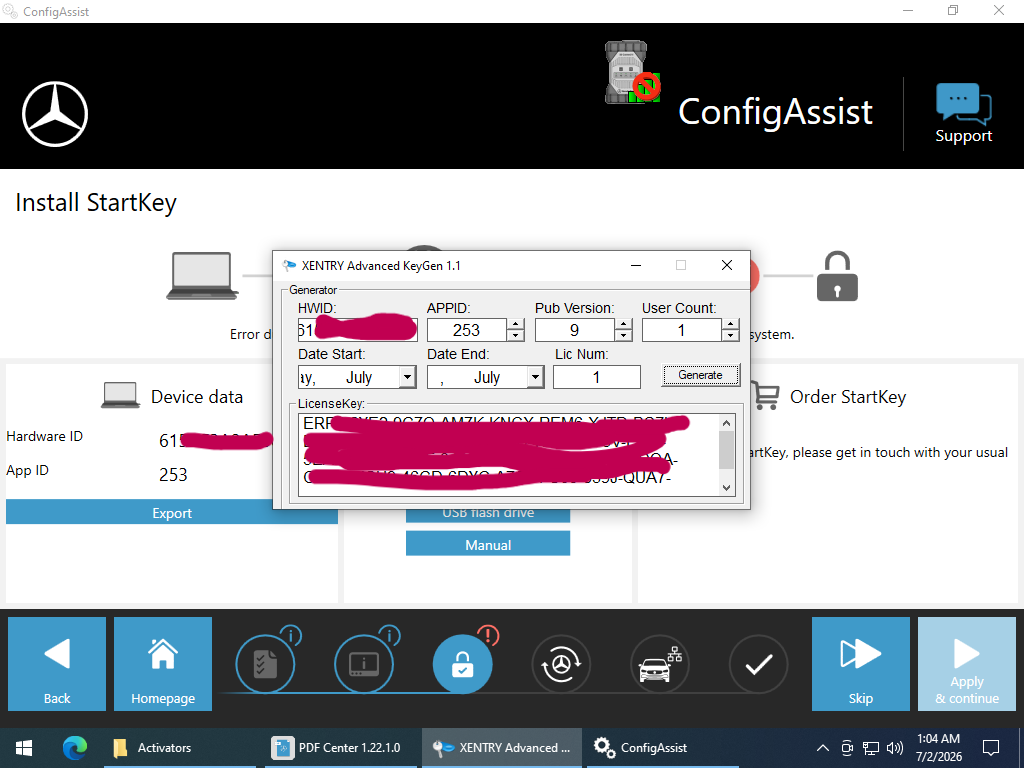Click the APPID field showing 253
Image resolution: width=1024 pixels, height=768 pixels.
click(x=467, y=330)
